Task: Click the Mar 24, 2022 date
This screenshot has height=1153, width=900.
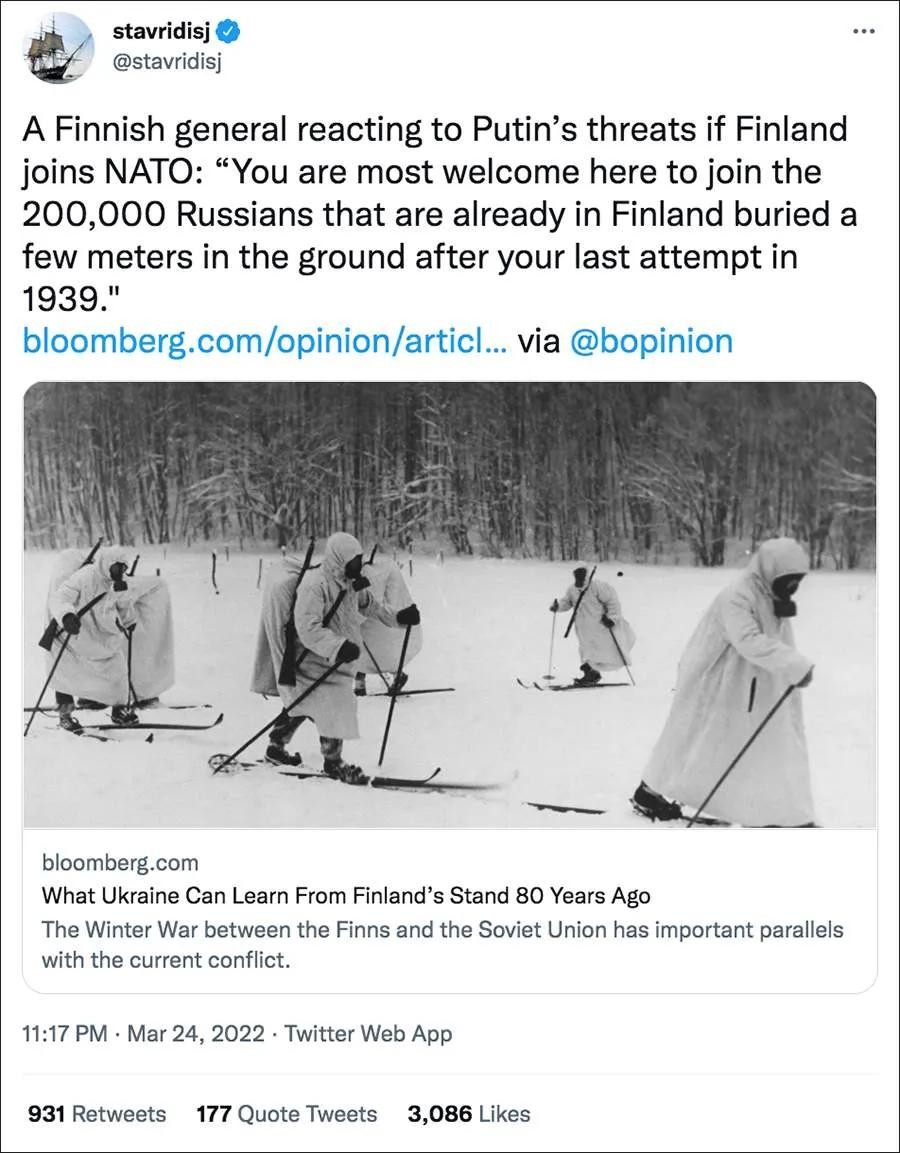Action: 195,1033
